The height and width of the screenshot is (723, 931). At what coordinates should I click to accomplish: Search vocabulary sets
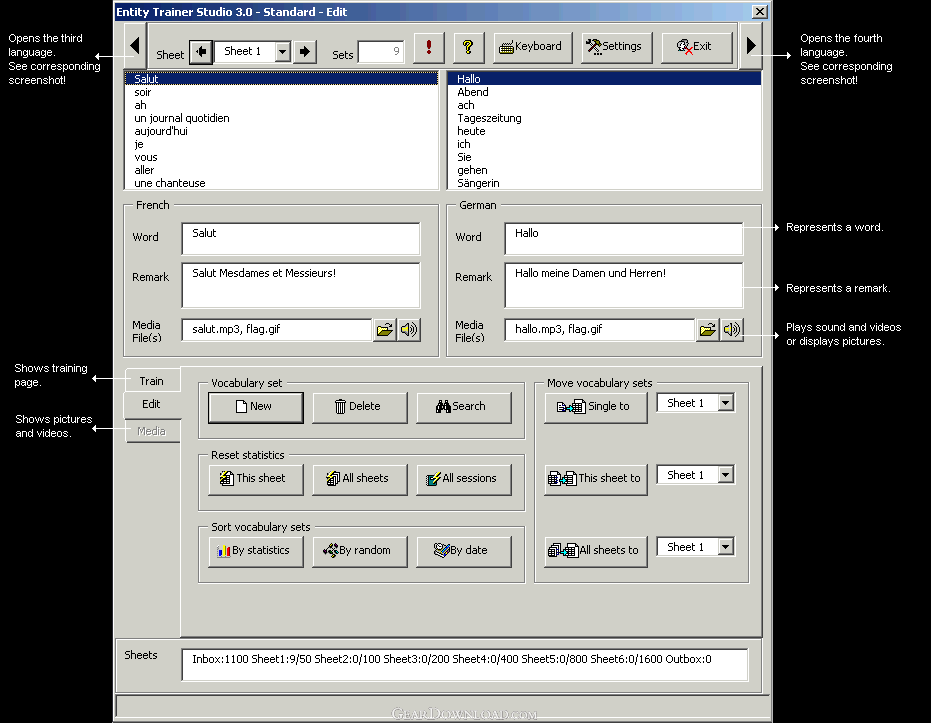point(464,407)
